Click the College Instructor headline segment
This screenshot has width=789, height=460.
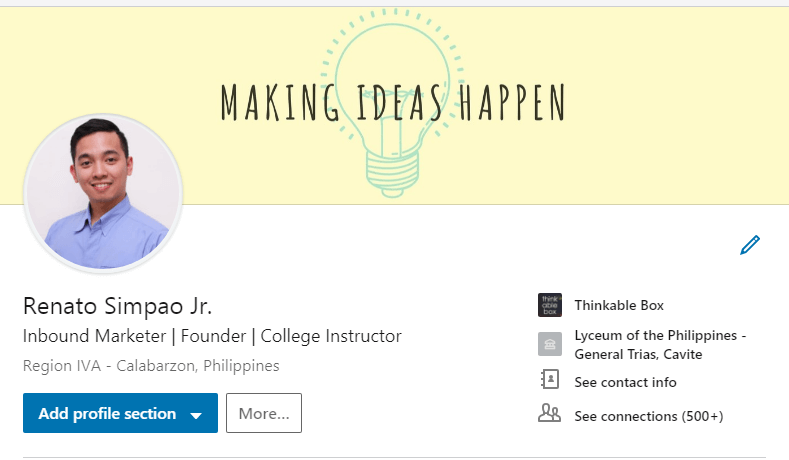331,336
